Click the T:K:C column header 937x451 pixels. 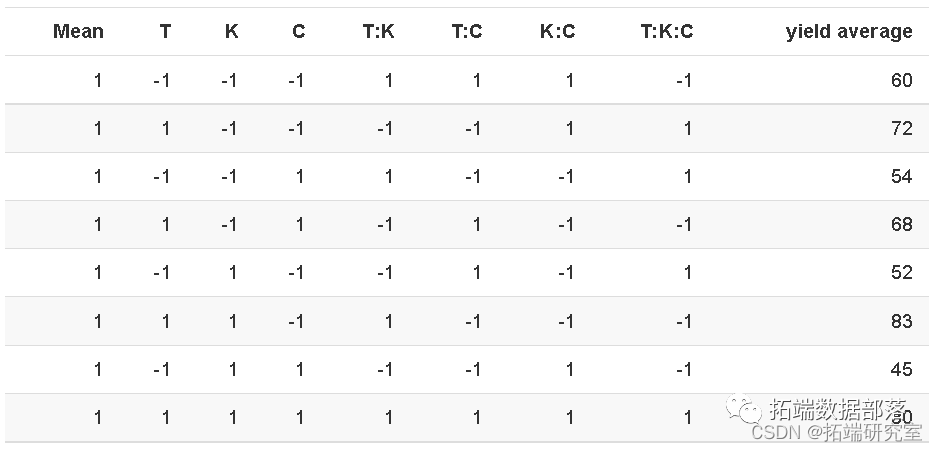(666, 32)
